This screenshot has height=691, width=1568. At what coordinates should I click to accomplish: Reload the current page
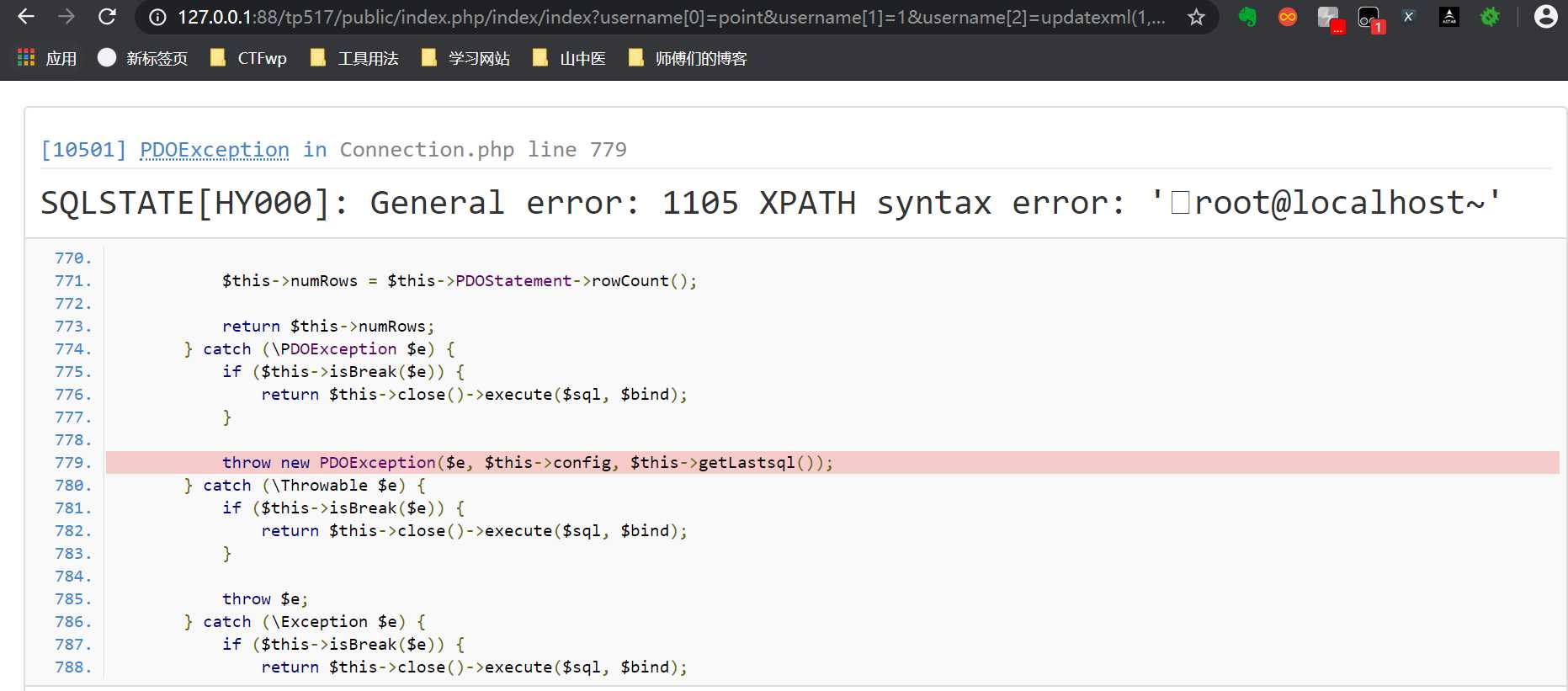[107, 17]
